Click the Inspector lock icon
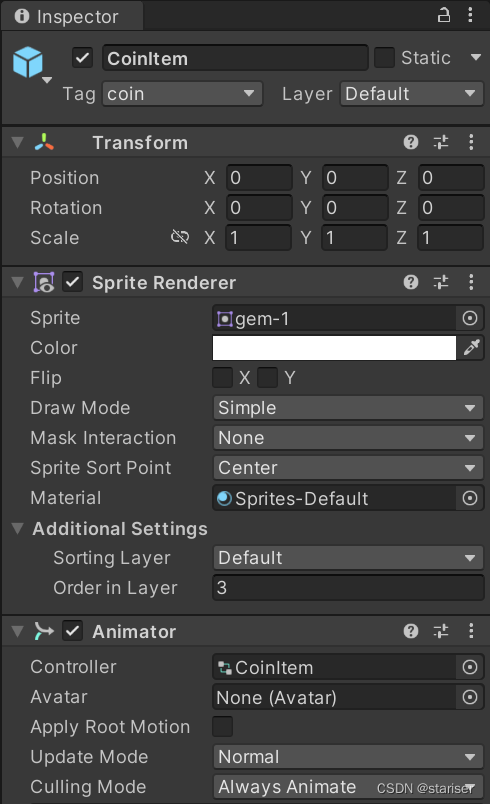This screenshot has width=490, height=804. point(443,15)
